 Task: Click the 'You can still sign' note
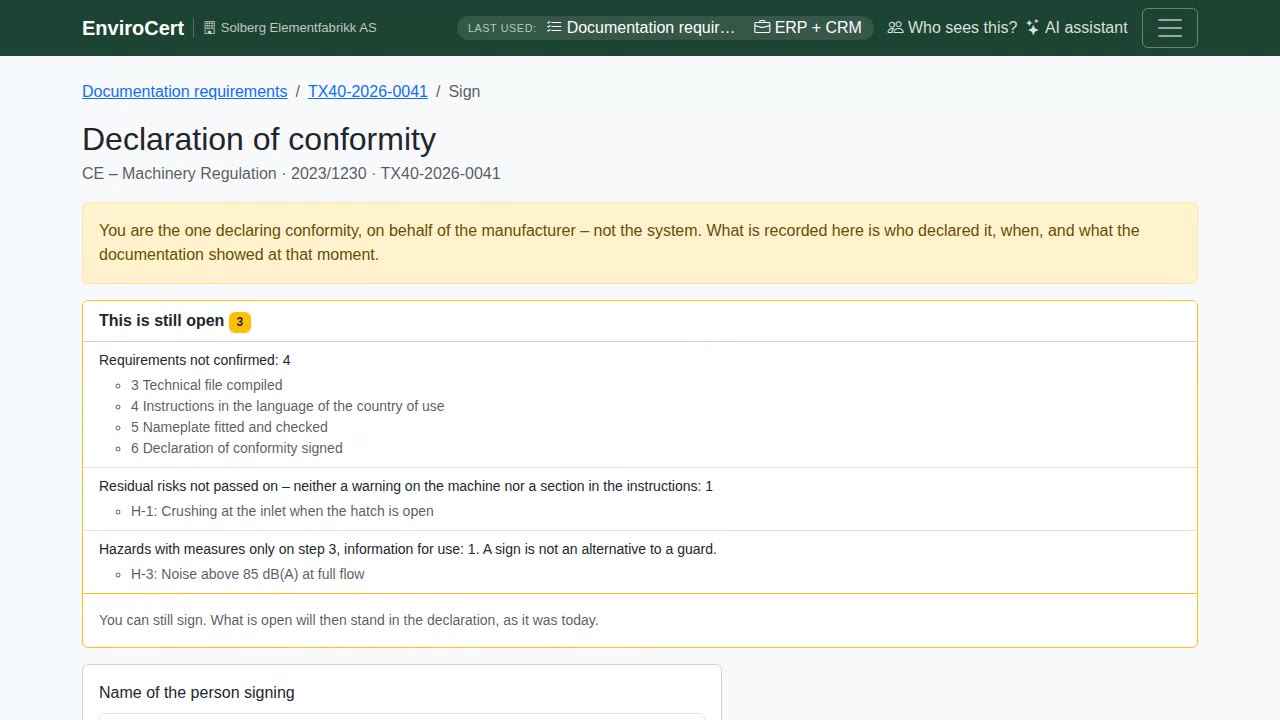pos(349,620)
